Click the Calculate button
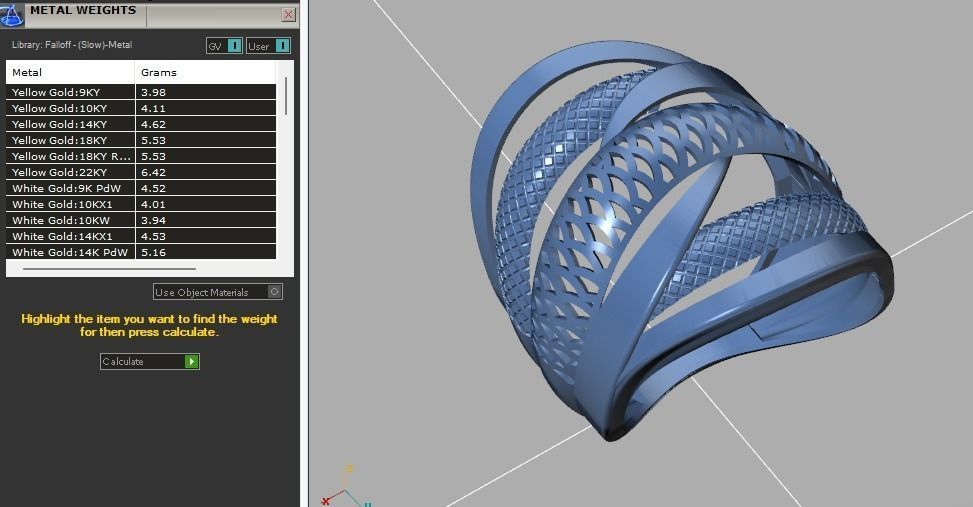The width and height of the screenshot is (973, 507). [150, 361]
